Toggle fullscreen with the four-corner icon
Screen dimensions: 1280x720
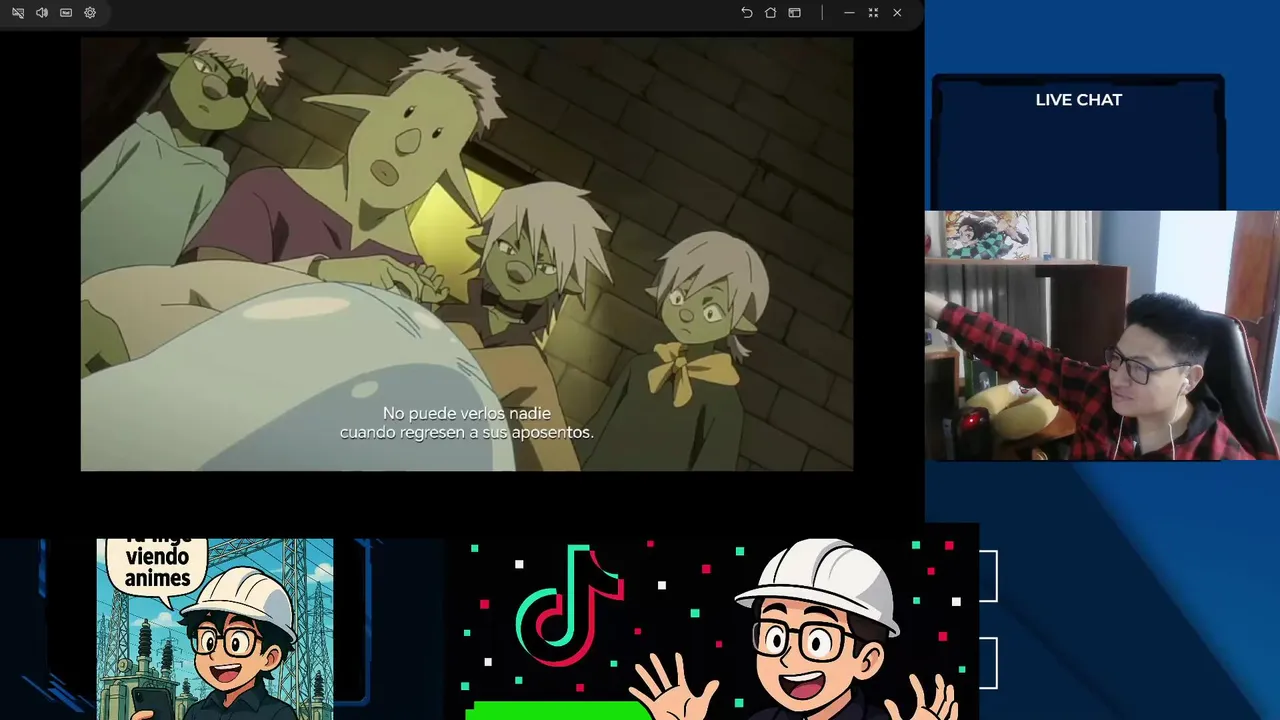(x=873, y=13)
